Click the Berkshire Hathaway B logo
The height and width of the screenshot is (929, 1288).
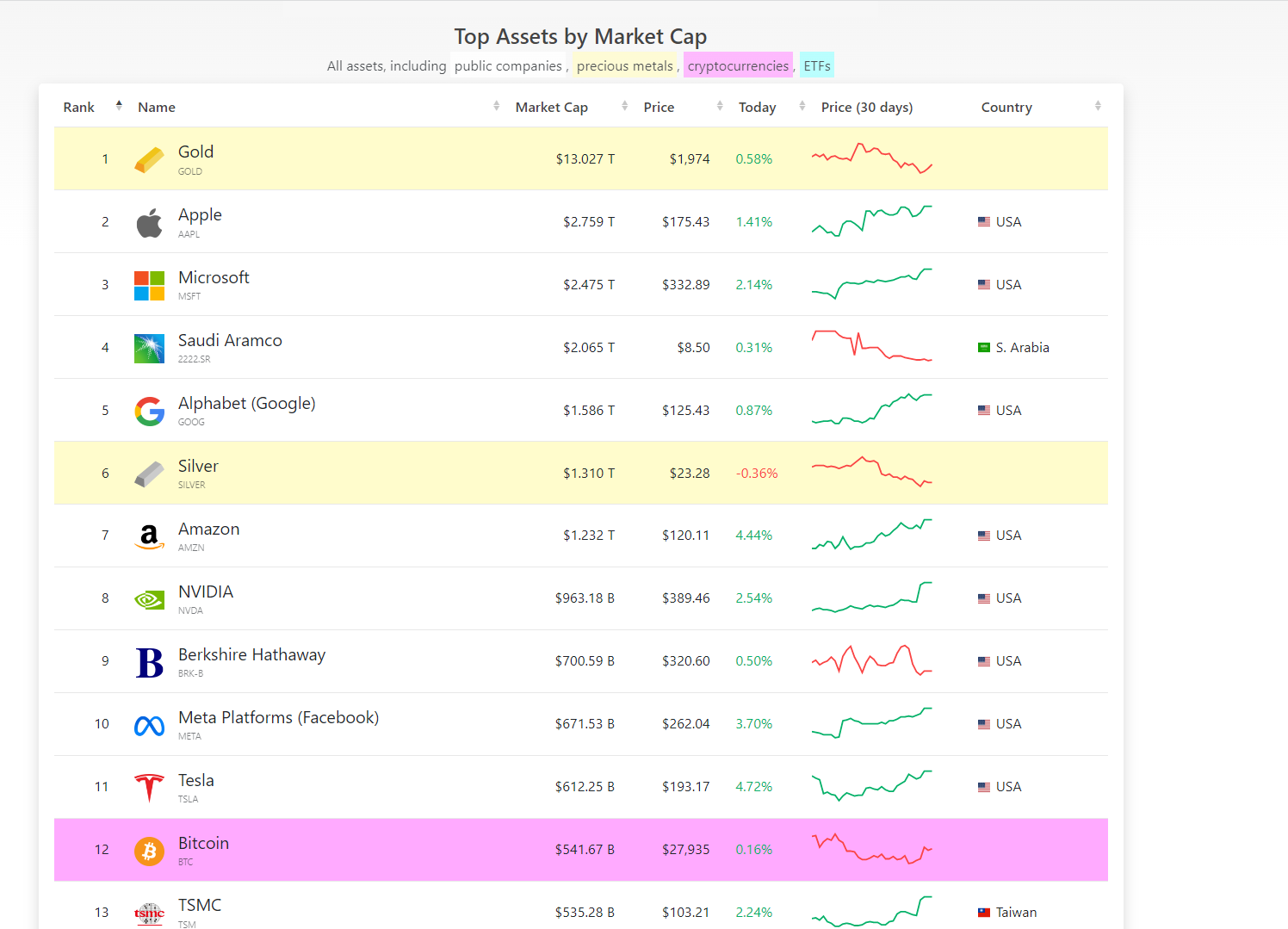(x=149, y=663)
